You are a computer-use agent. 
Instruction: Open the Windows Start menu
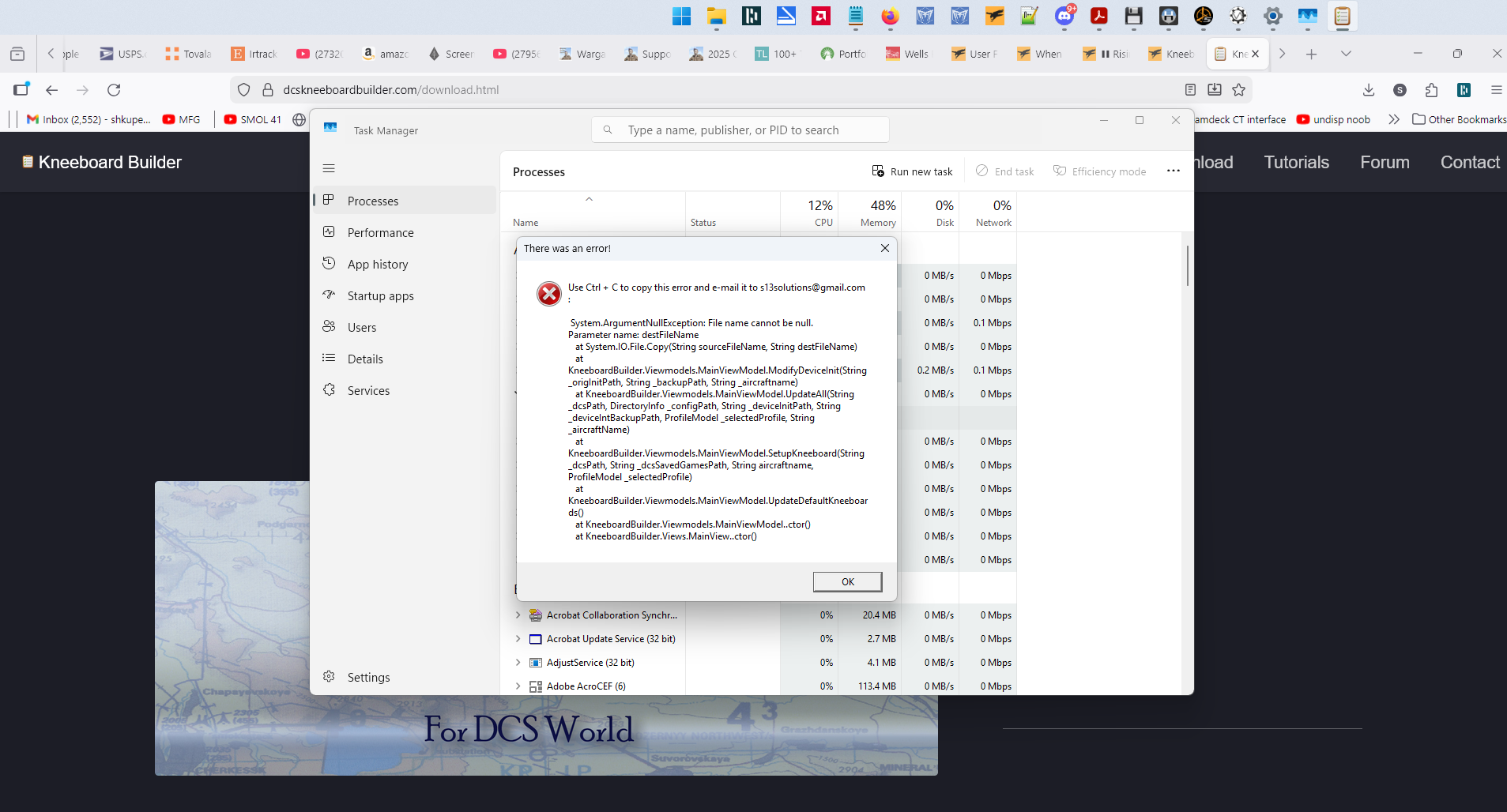681,16
